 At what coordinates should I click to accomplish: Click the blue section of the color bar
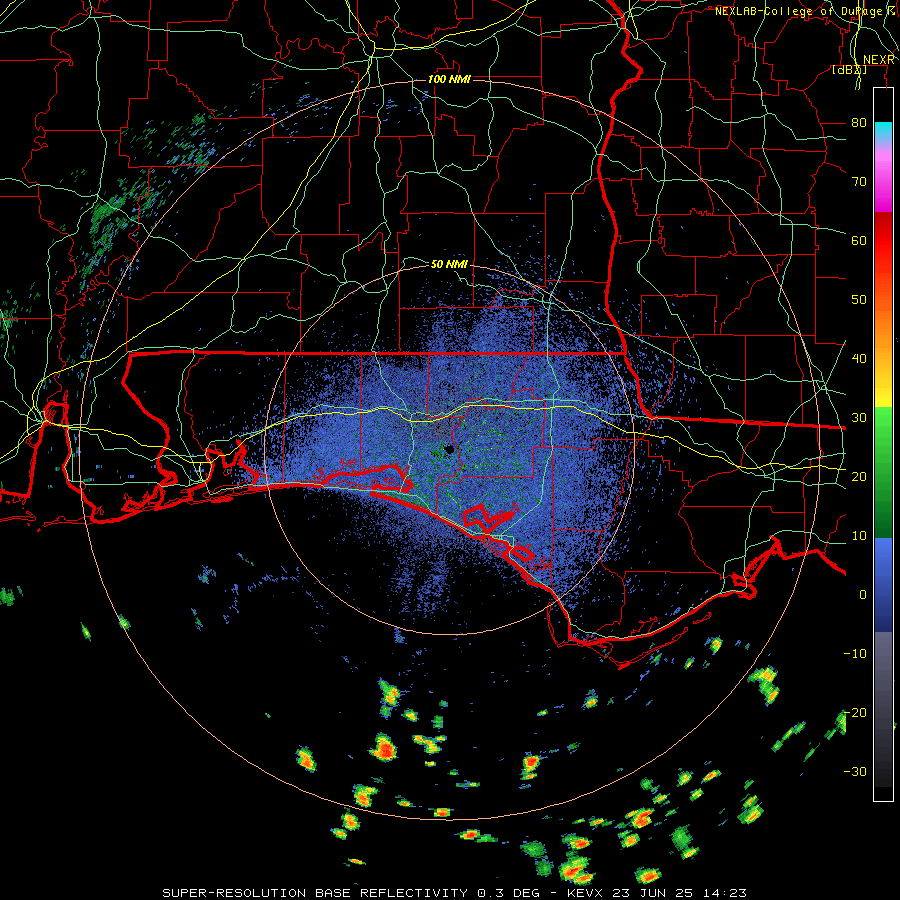pyautogui.click(x=883, y=584)
